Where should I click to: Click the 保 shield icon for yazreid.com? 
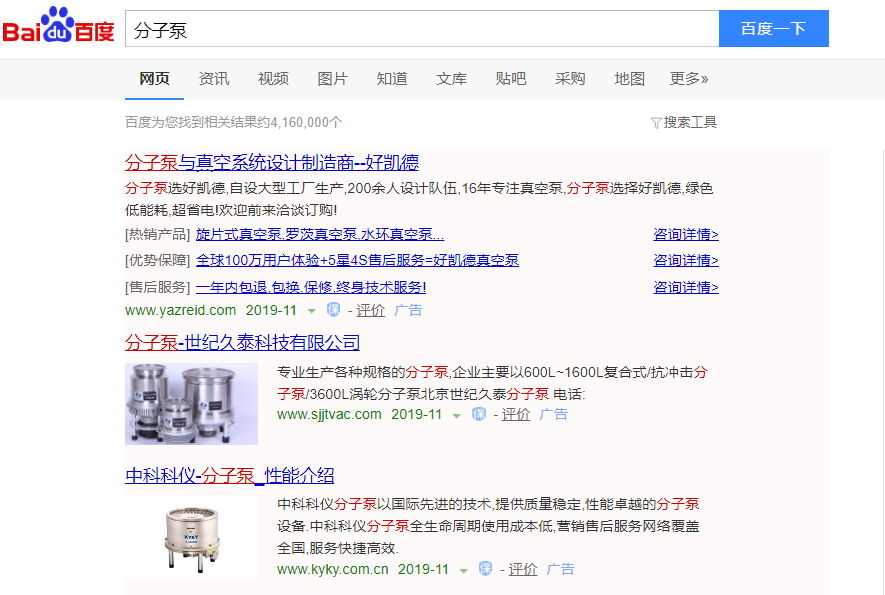point(334,309)
